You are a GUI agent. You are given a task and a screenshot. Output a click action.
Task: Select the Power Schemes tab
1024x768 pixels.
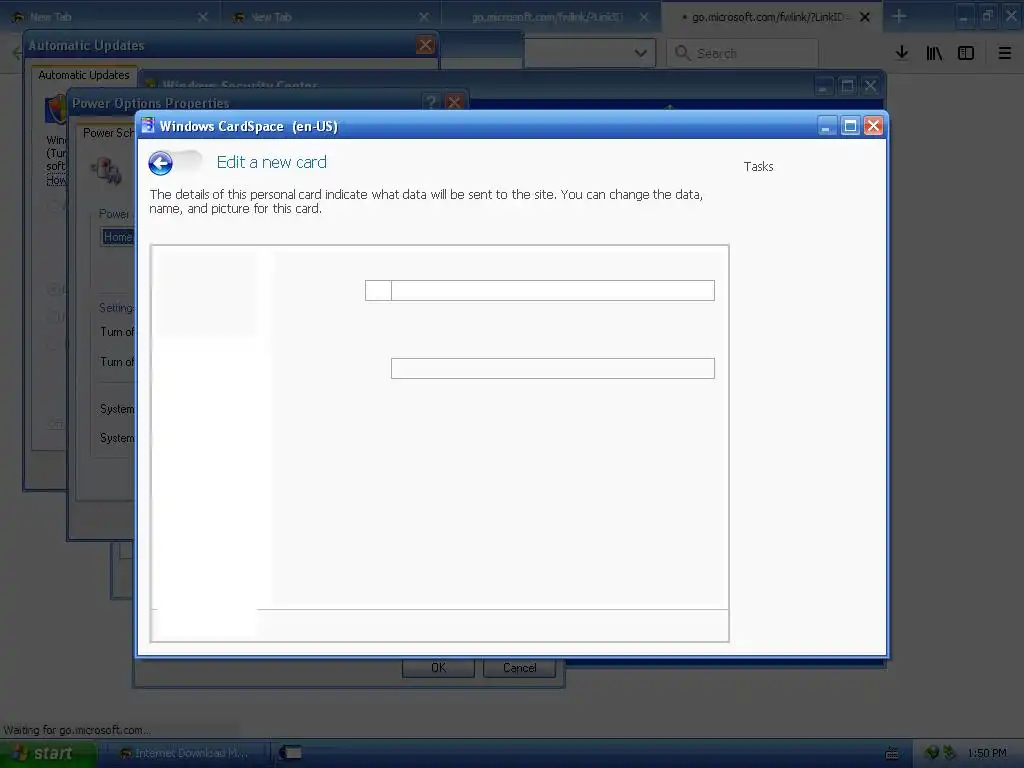[x=108, y=133]
